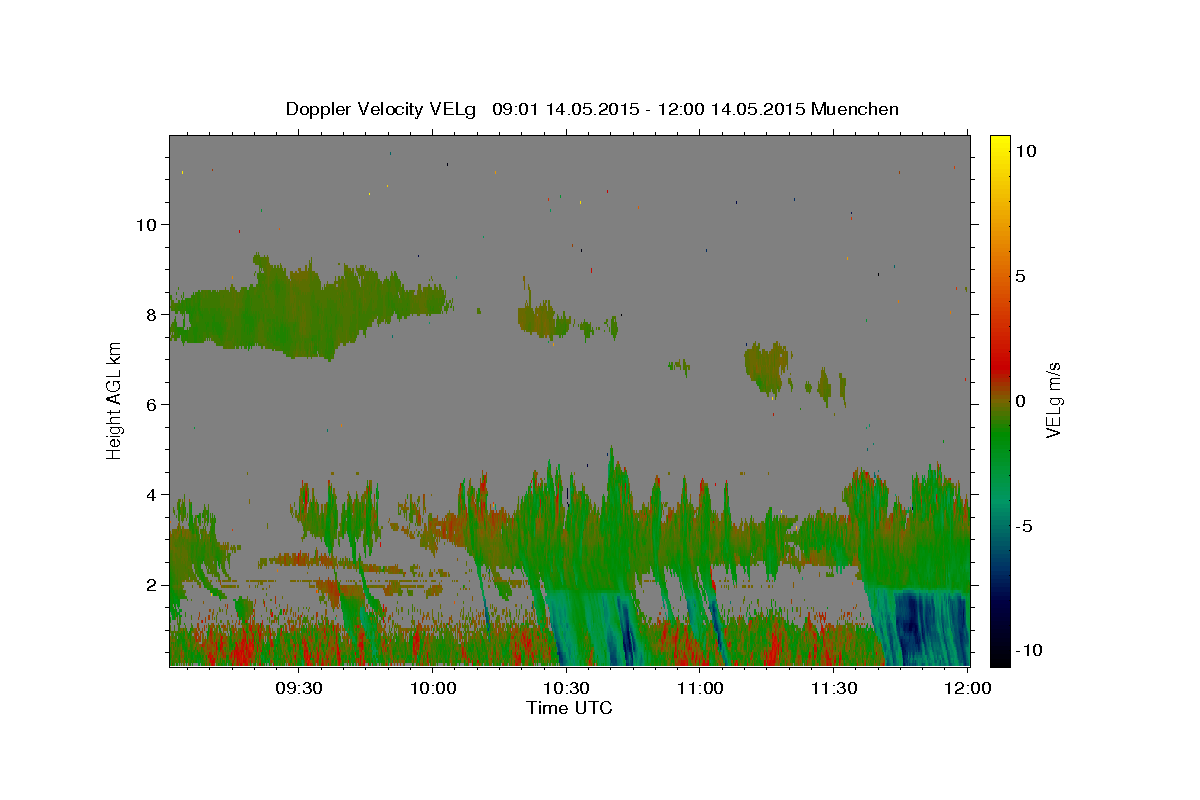1200x800 pixels.
Task: Click the colorbar tick label -5
Action: point(1024,526)
